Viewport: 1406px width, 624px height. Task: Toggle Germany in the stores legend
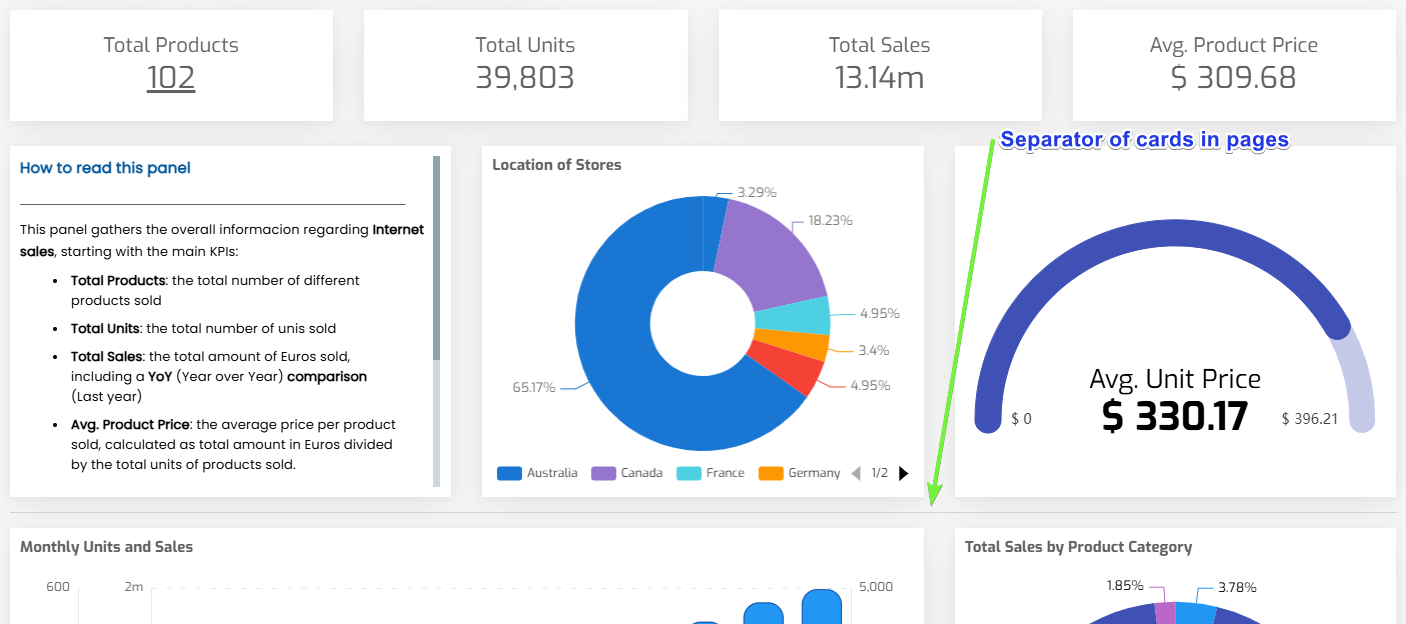pos(800,473)
